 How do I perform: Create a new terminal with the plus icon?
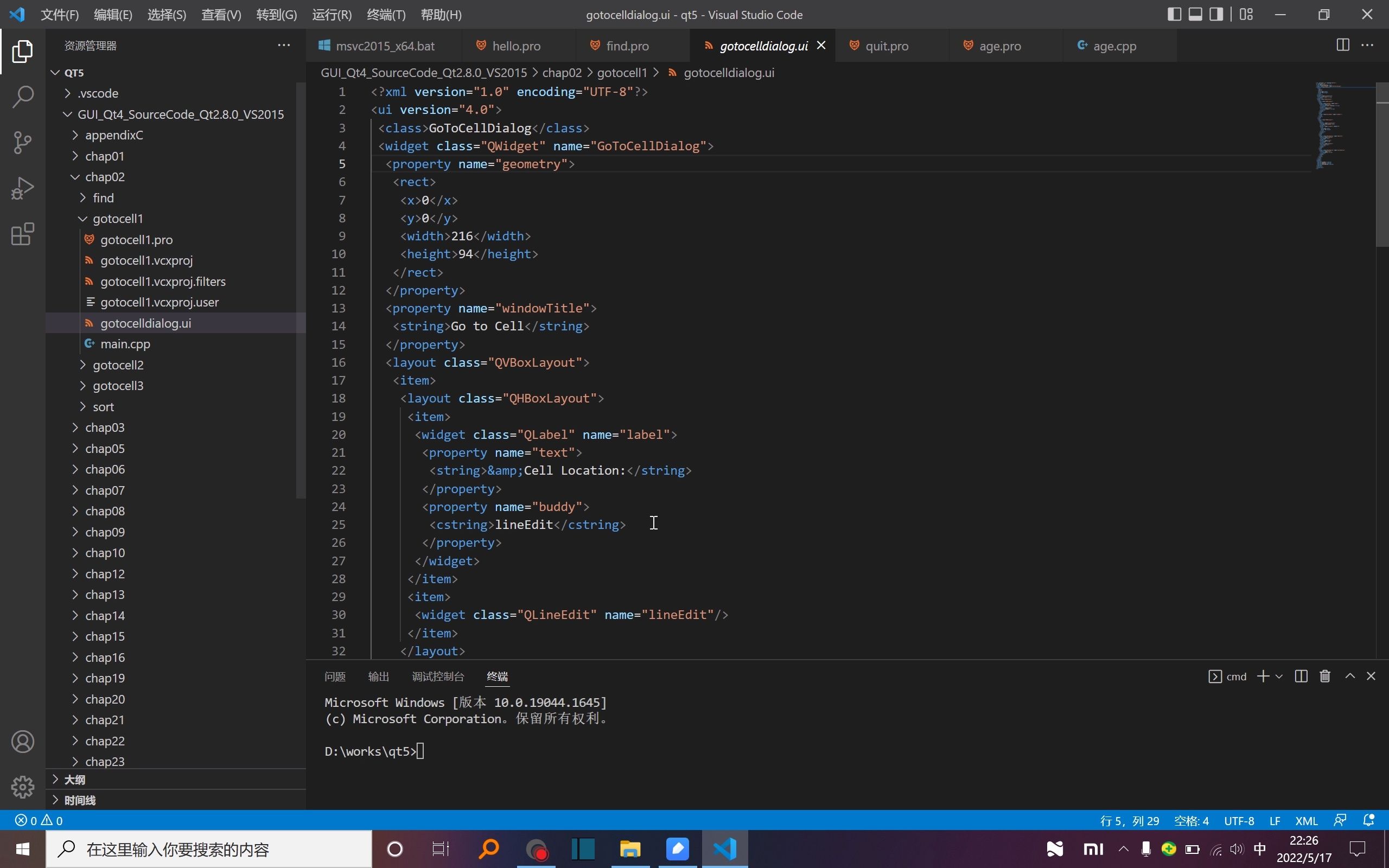(1262, 676)
